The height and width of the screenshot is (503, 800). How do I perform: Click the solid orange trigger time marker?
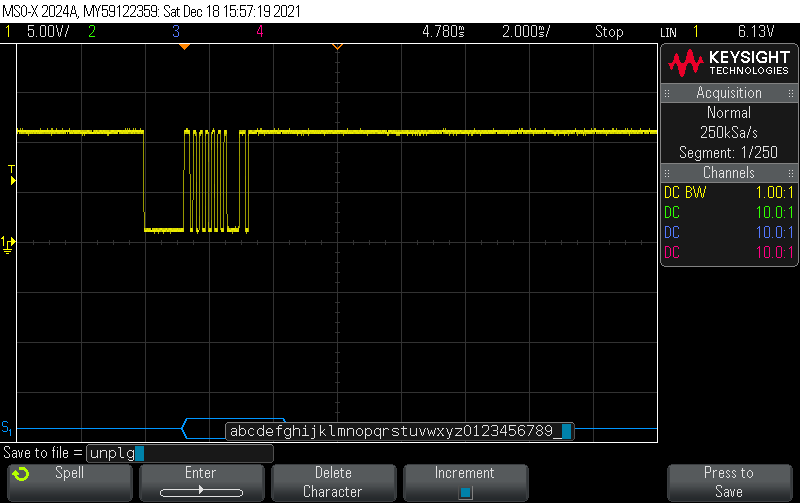coord(185,47)
